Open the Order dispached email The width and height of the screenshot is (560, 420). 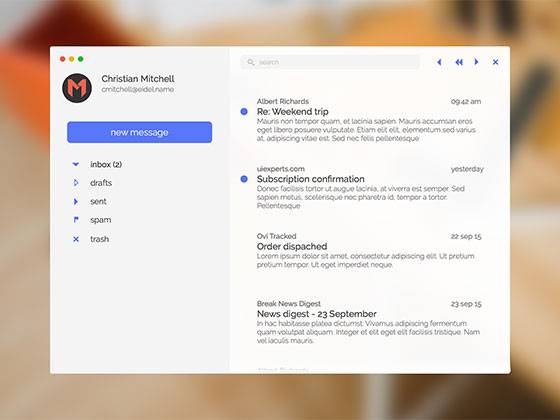[x=369, y=251]
